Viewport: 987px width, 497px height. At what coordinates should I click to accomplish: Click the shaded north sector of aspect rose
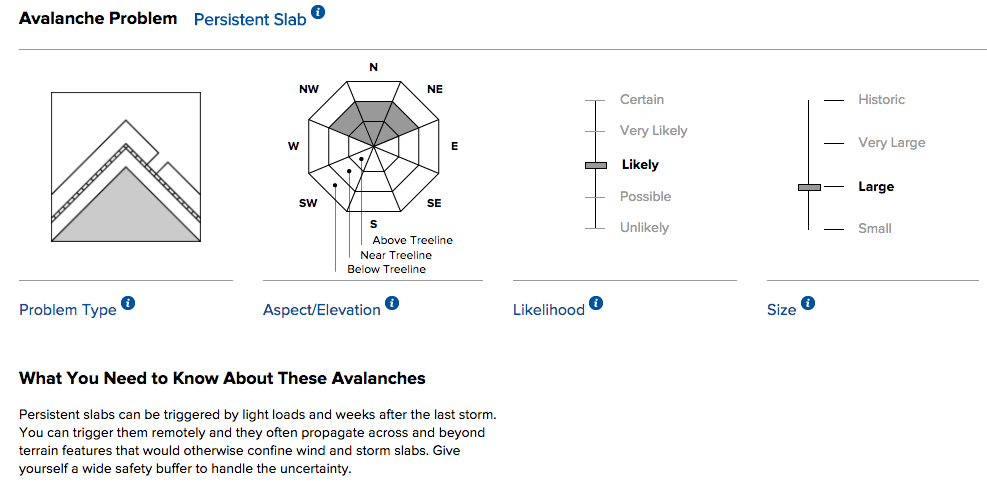(373, 116)
